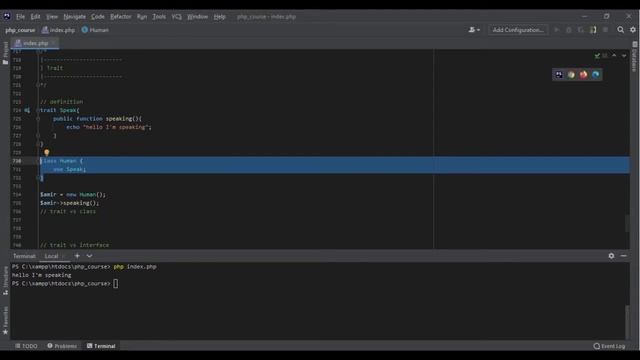This screenshot has height=360, width=640.
Task: Open the Problems tool window
Action: tap(62, 346)
